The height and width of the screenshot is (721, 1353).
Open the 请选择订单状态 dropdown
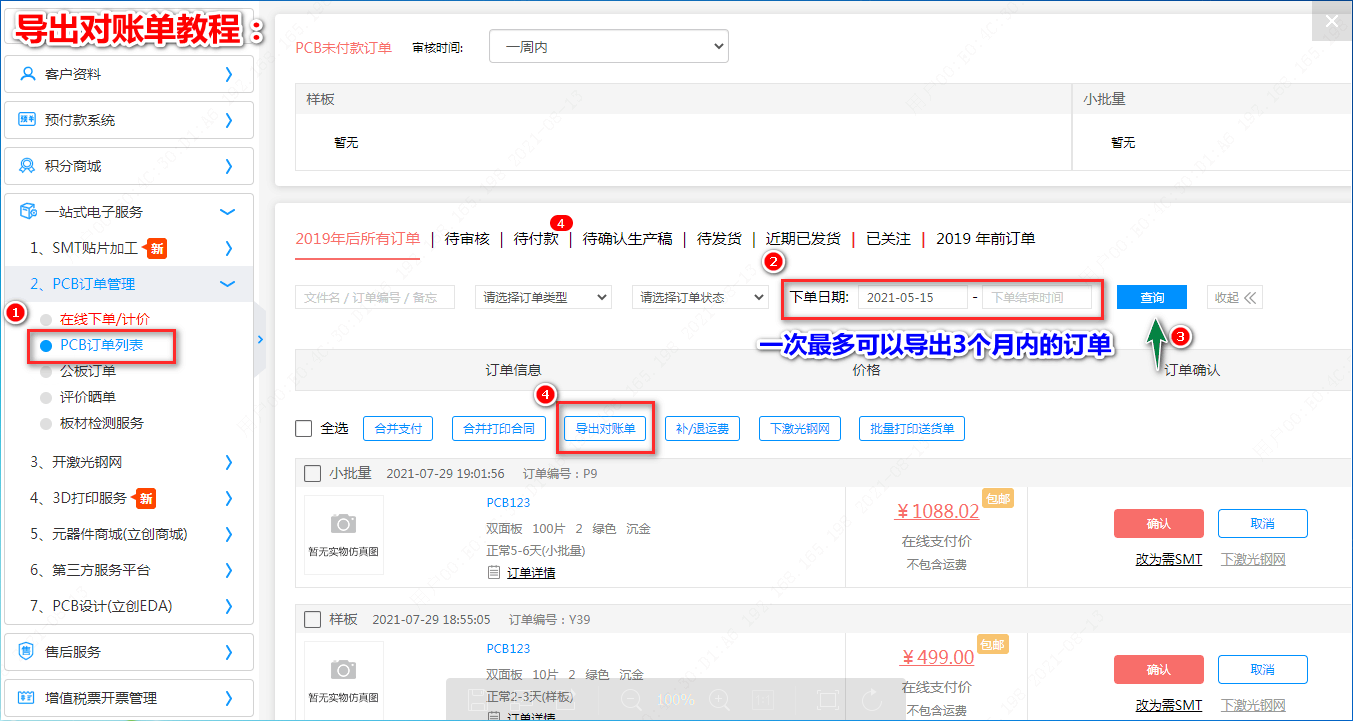click(700, 297)
